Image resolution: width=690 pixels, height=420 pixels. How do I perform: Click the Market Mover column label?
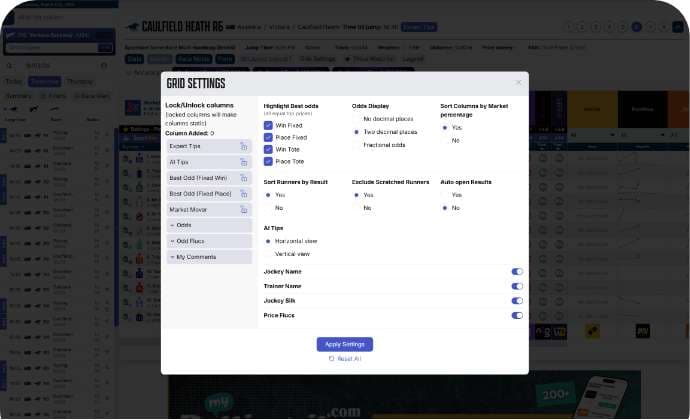coord(188,210)
